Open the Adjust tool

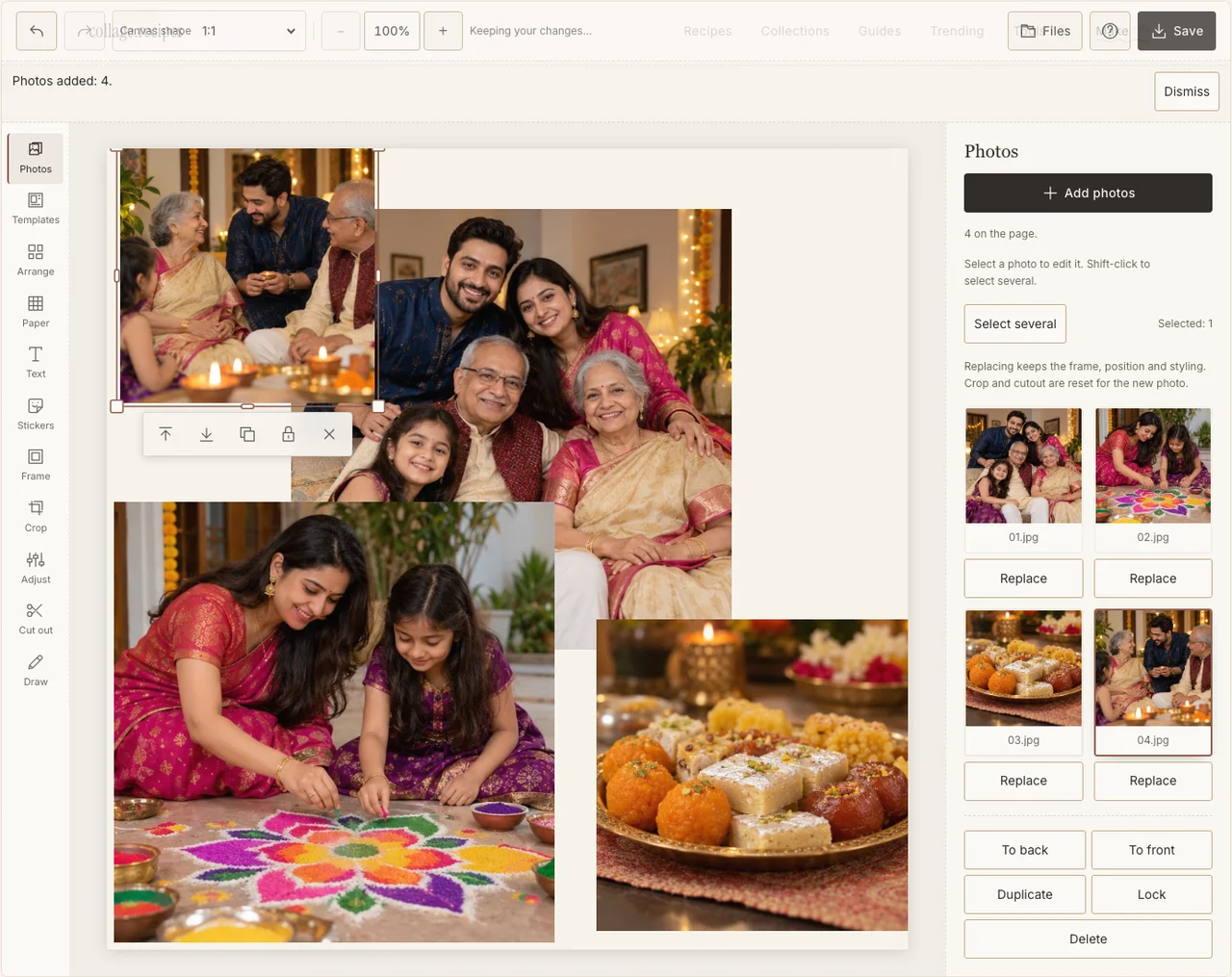(x=36, y=568)
